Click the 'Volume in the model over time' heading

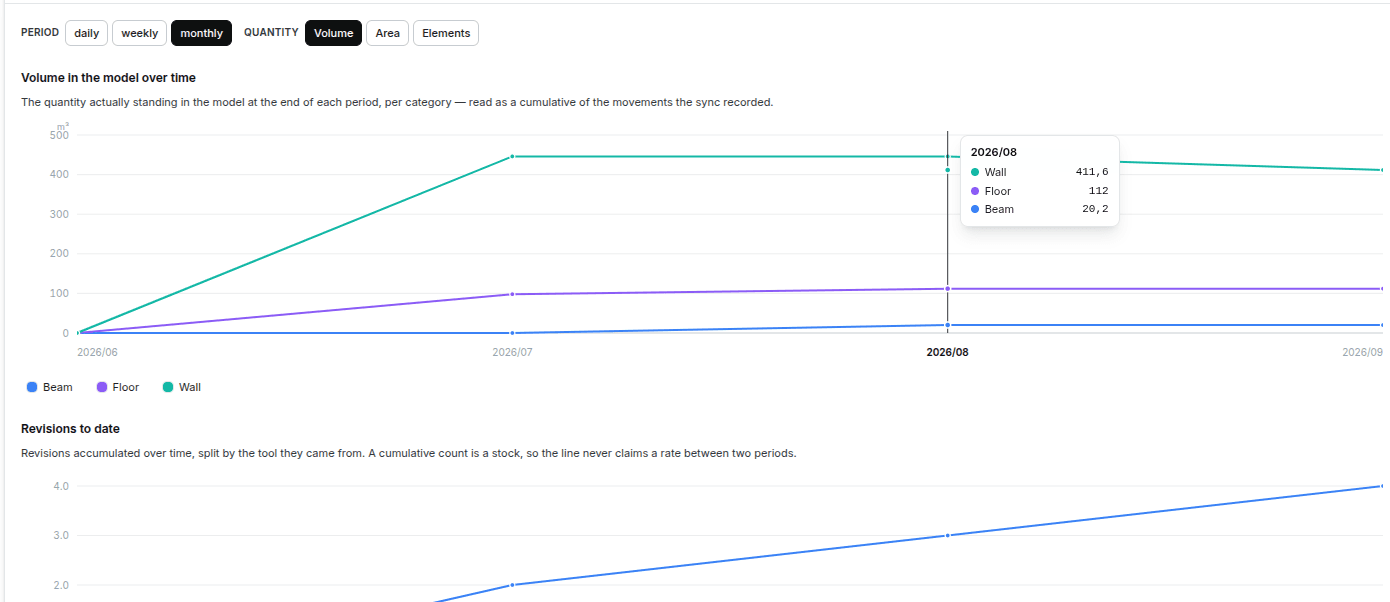108,77
